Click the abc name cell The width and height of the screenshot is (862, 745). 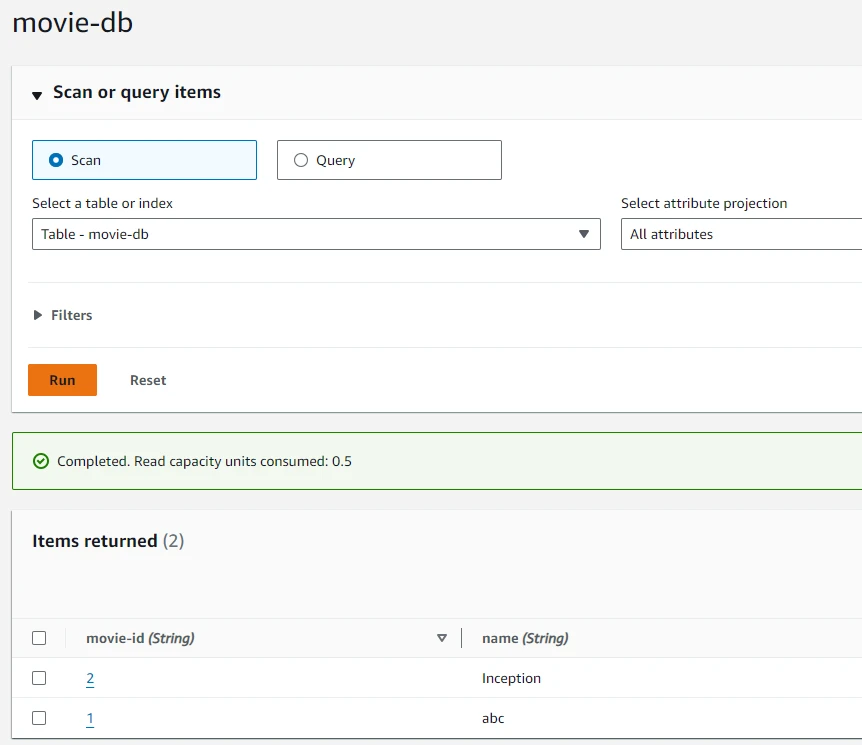[493, 718]
